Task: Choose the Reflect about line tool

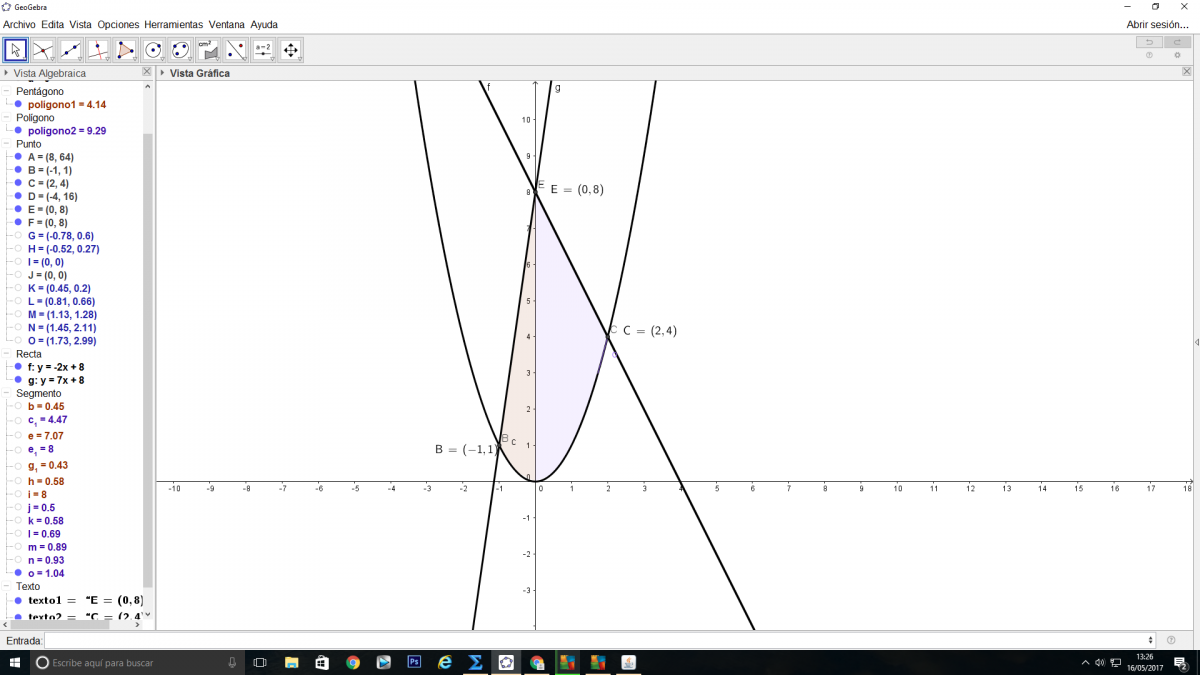Action: (235, 50)
